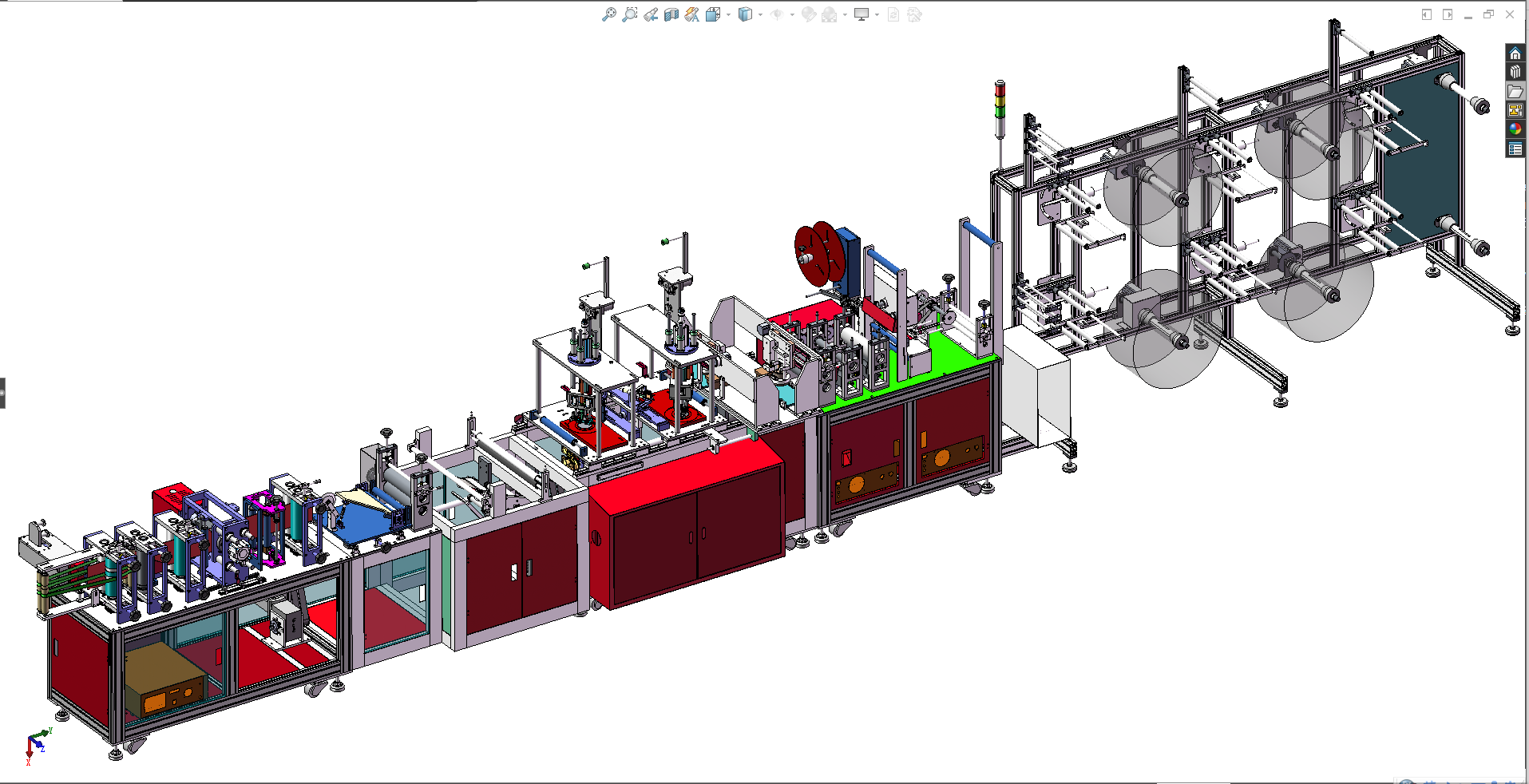This screenshot has height=784, width=1529.
Task: Open the View Palette task pane tab
Action: point(1515,110)
